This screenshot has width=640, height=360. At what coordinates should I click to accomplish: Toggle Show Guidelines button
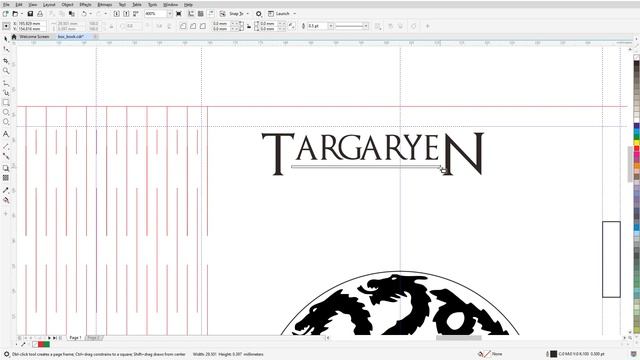pos(211,14)
